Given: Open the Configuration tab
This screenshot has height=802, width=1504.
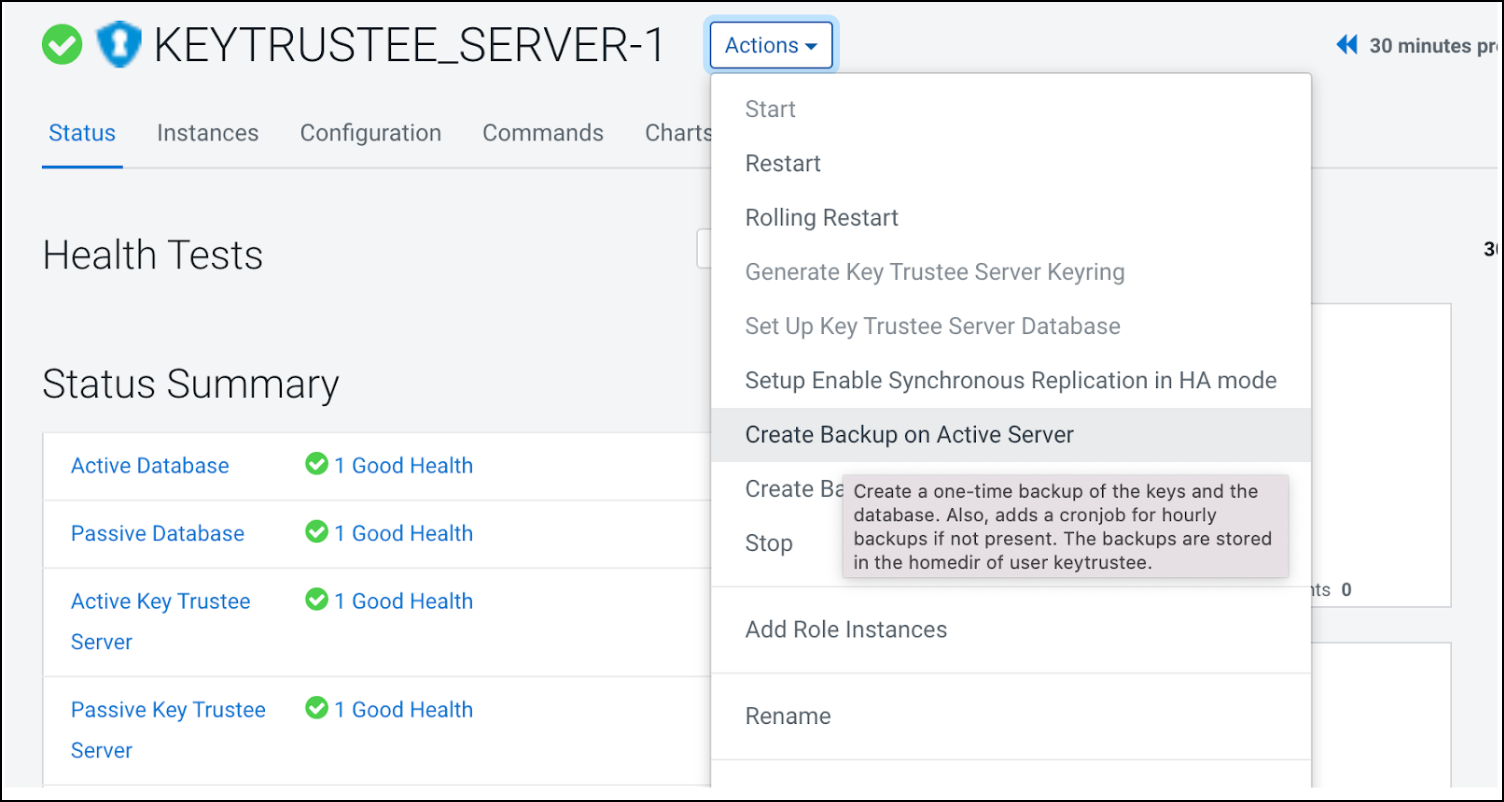Looking at the screenshot, I should click(x=370, y=133).
